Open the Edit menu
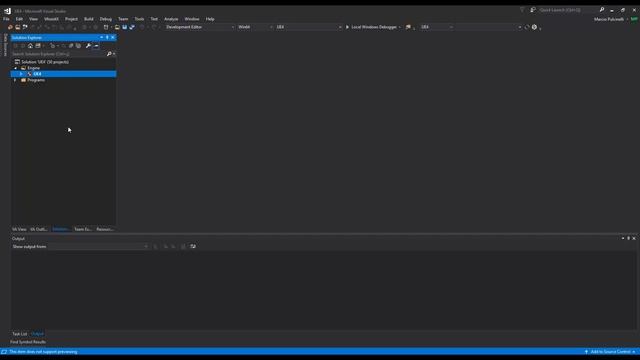 [19, 19]
